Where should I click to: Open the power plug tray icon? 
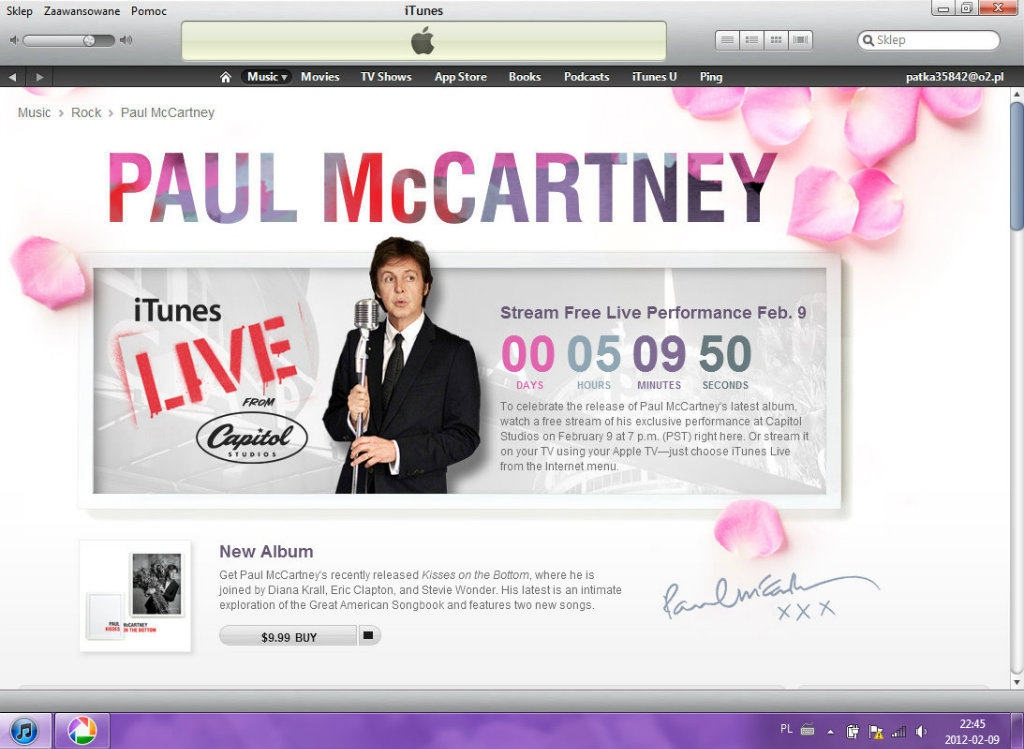point(852,731)
